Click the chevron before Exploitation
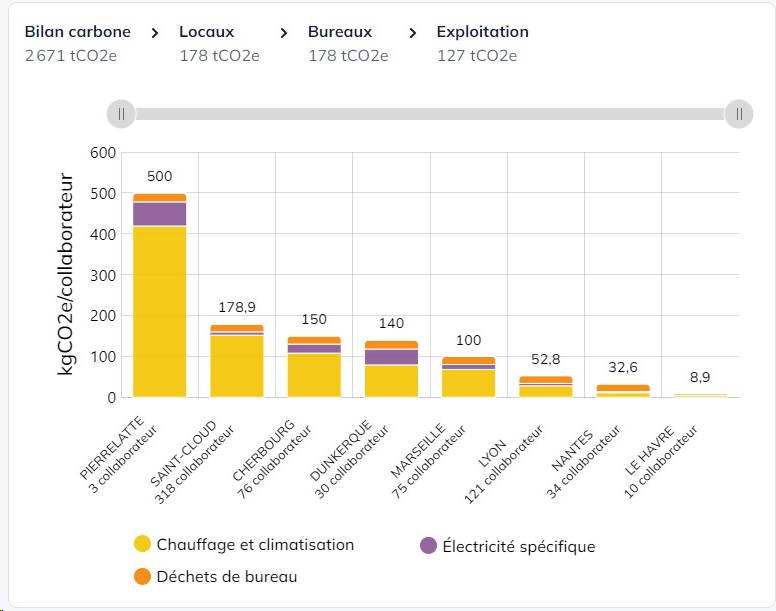Screen dimensions: 776x611 coord(413,33)
